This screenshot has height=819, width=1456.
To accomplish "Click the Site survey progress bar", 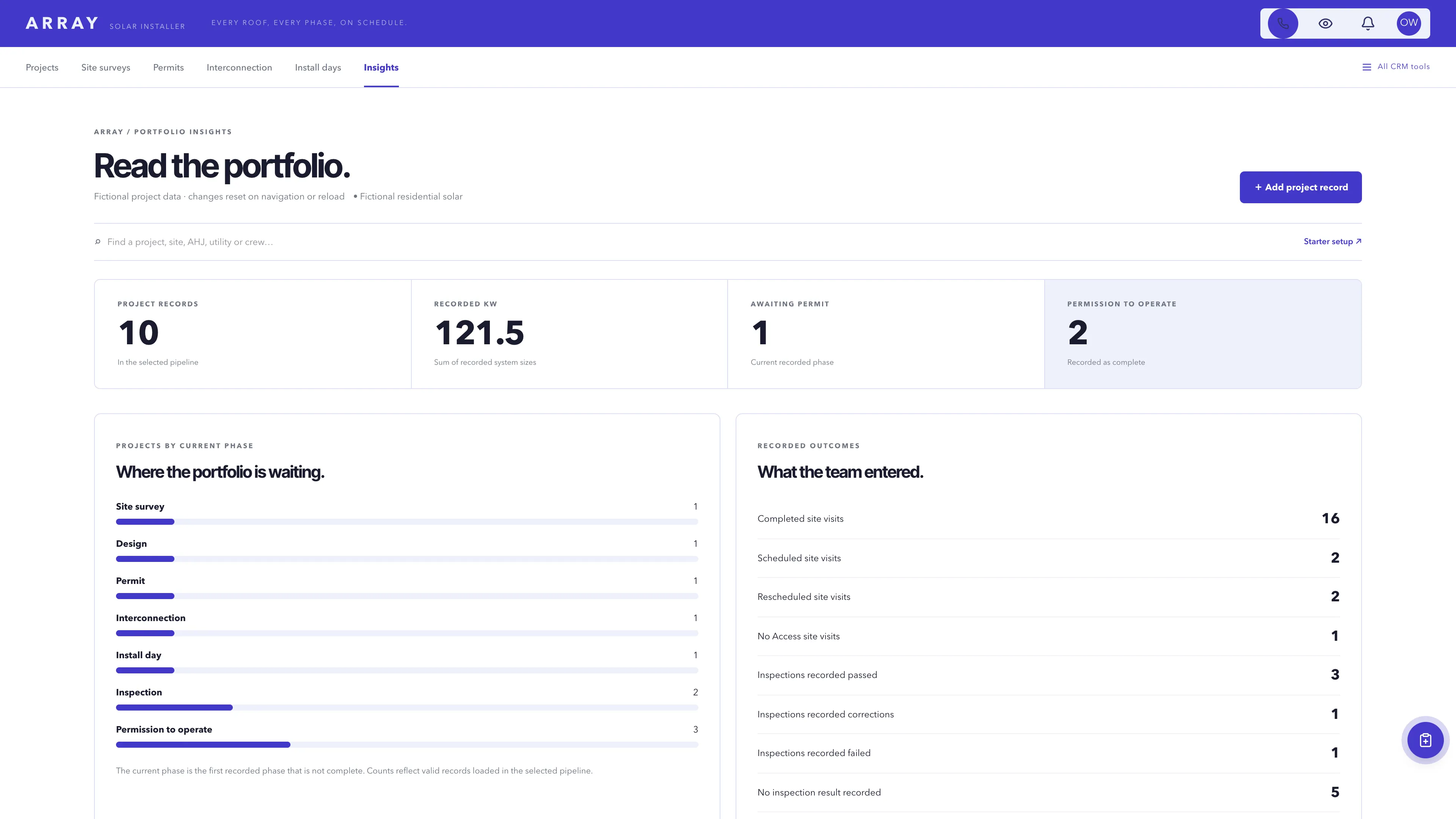I will click(407, 522).
